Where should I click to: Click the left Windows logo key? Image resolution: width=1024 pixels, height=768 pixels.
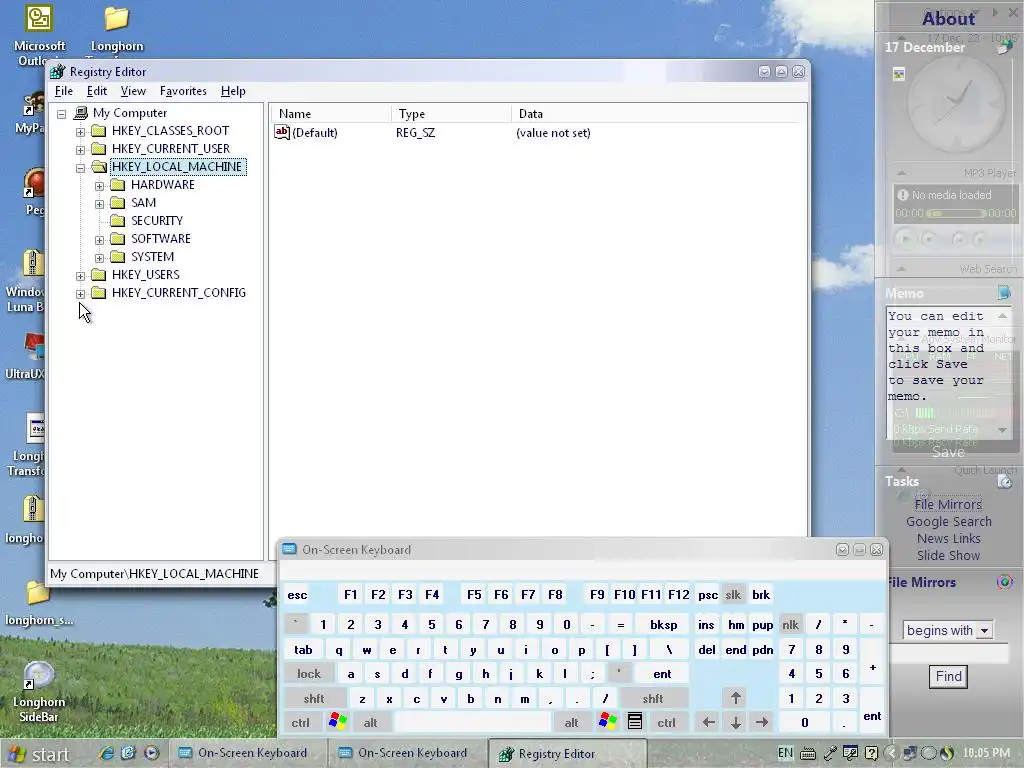click(x=338, y=722)
